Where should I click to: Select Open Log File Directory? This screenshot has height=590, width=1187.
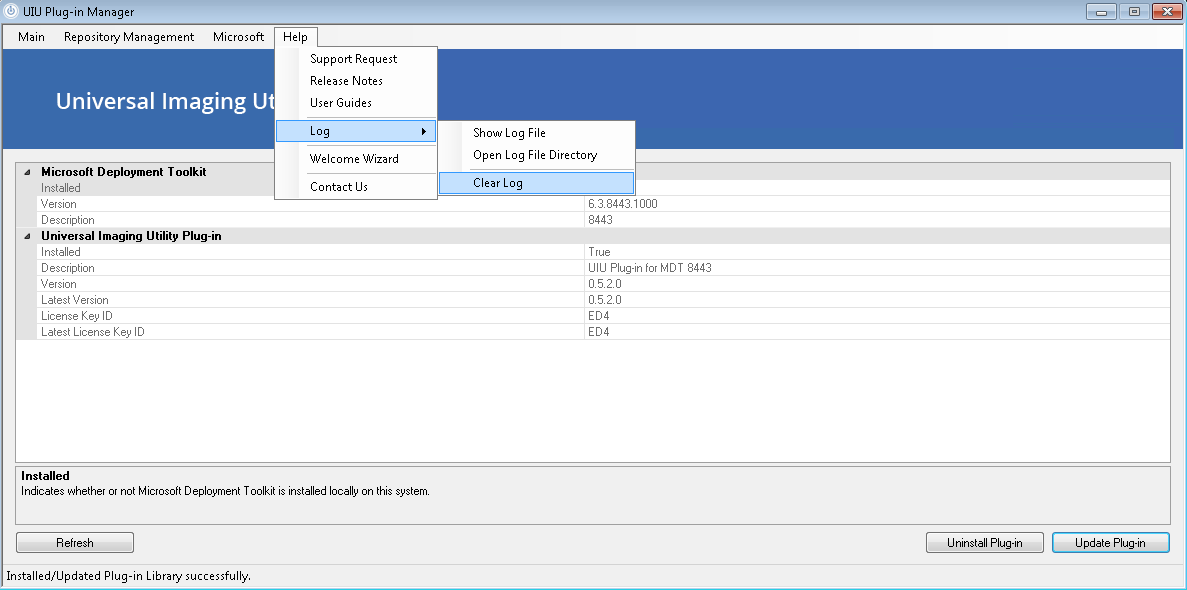536,155
